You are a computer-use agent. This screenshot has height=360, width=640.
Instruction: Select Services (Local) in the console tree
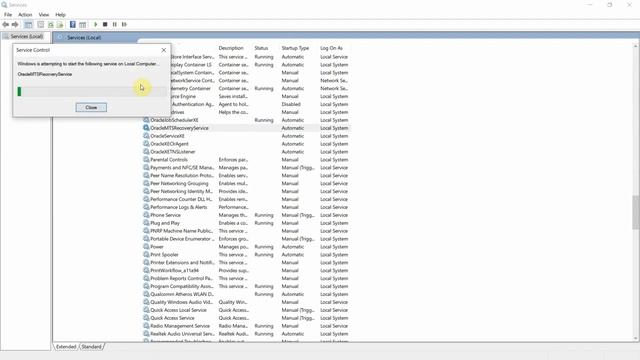tap(27, 36)
